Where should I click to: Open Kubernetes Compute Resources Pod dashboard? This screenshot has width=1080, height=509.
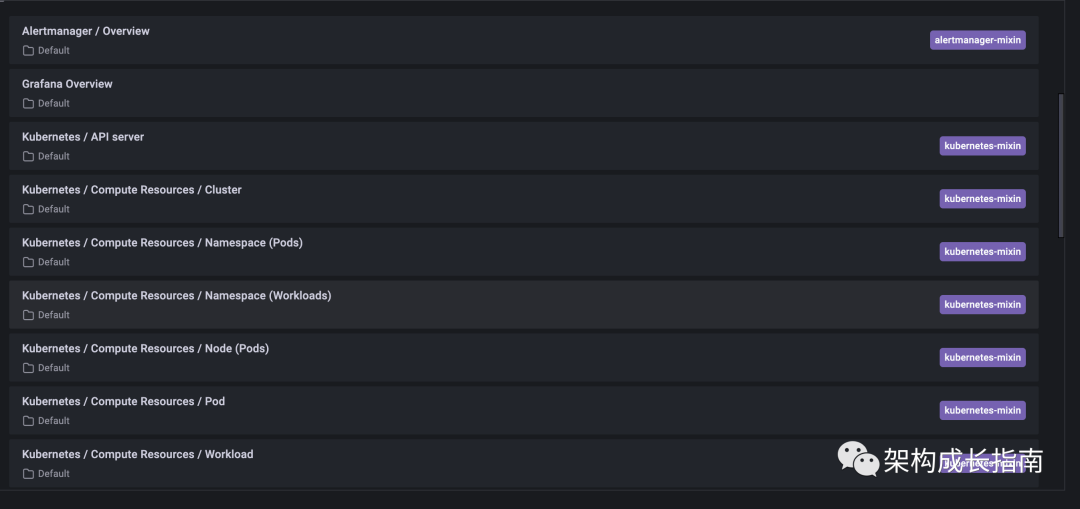123,402
